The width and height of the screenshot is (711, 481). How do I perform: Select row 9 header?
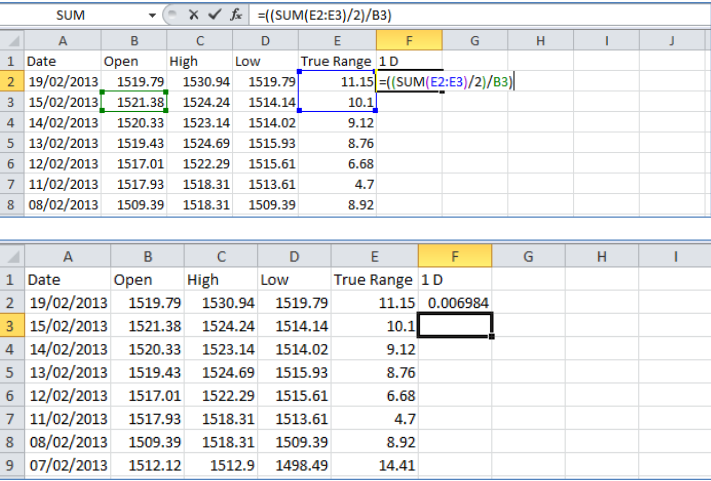click(x=11, y=468)
